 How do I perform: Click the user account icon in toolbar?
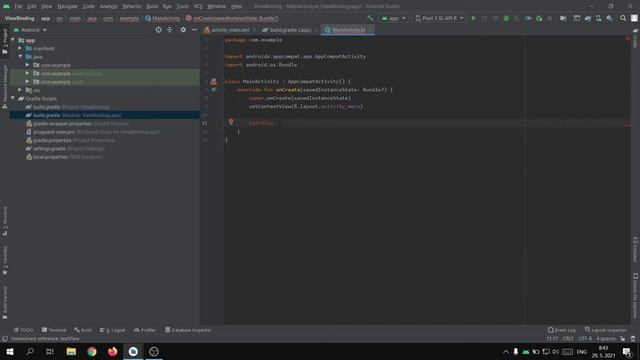coord(634,18)
